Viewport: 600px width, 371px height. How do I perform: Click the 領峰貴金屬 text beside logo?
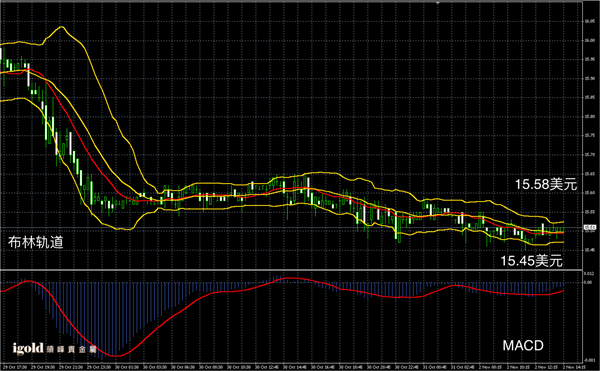tap(71, 350)
